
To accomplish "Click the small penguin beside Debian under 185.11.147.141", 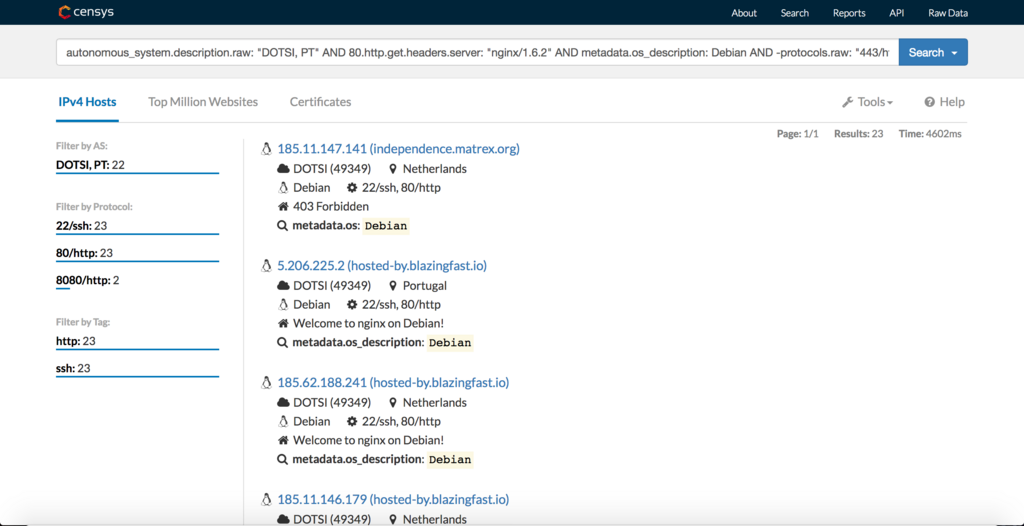I will pyautogui.click(x=283, y=188).
